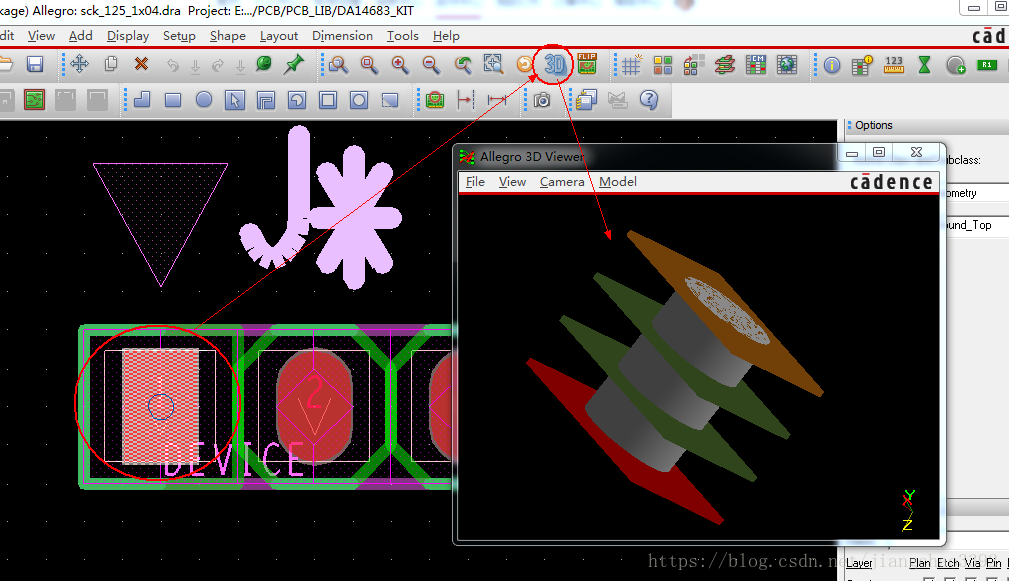Open View menu in 3D Viewer

click(x=512, y=182)
